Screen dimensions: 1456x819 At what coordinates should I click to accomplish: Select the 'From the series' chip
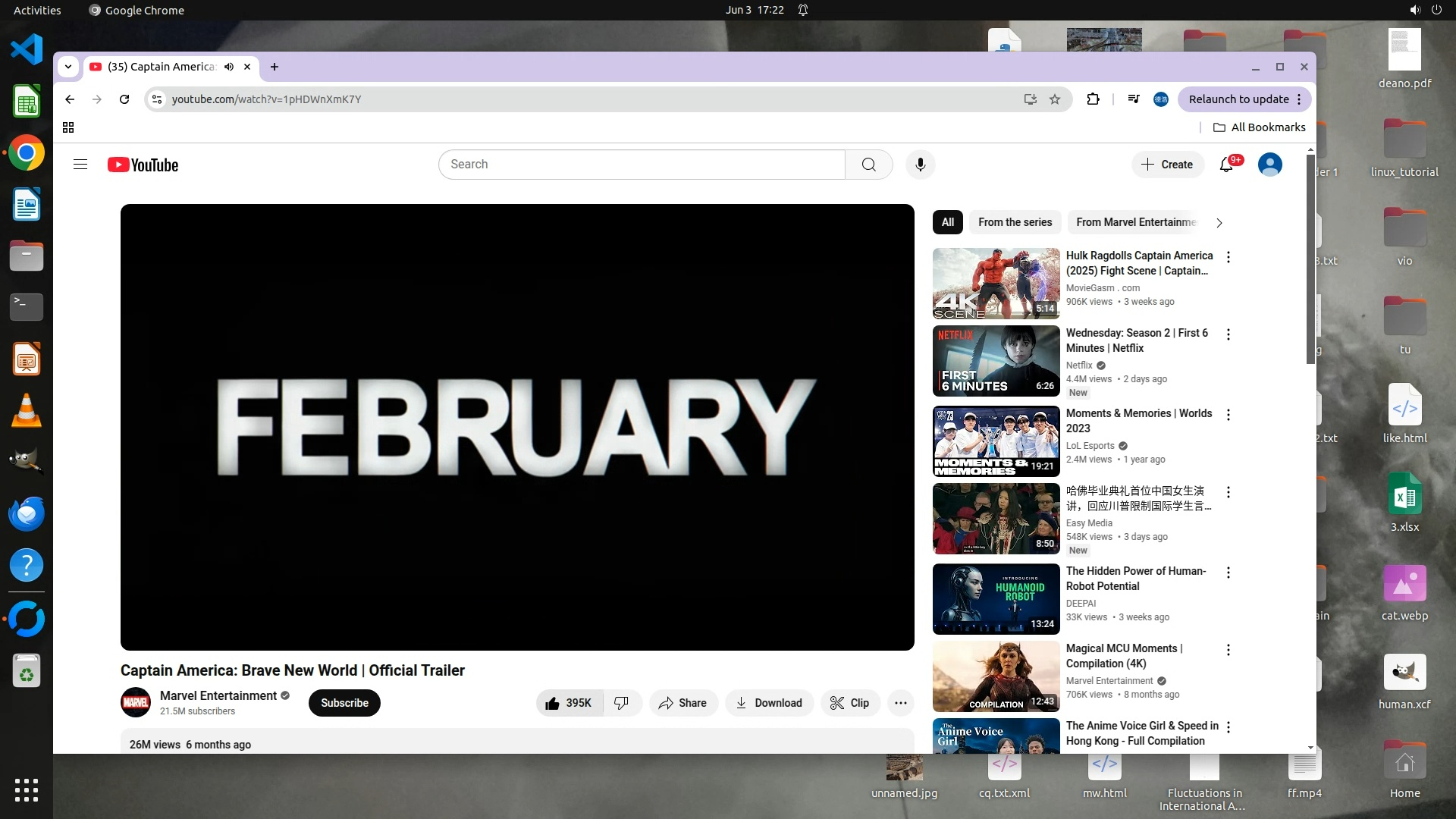click(1015, 222)
